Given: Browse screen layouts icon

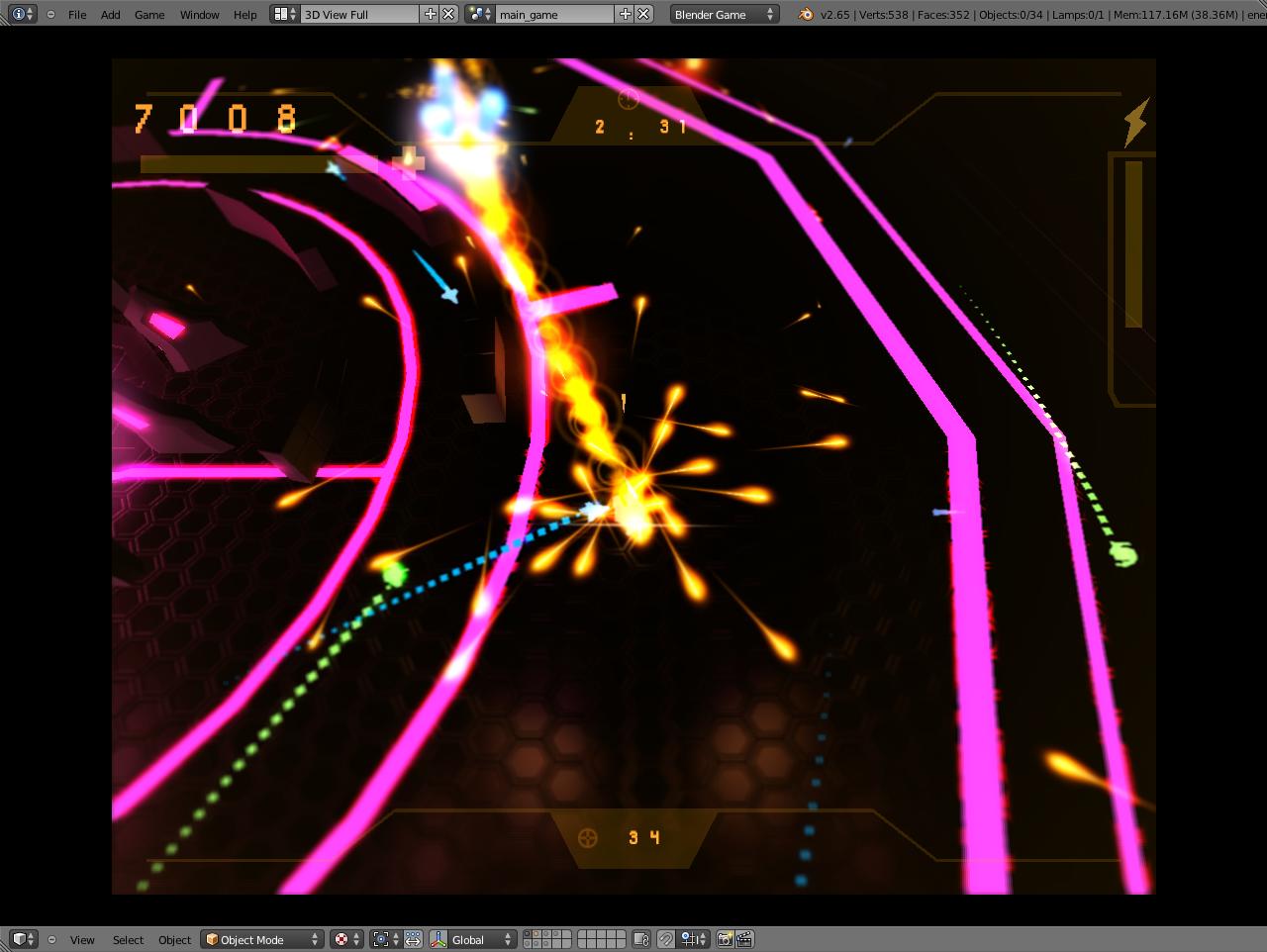Looking at the screenshot, I should coord(285,14).
